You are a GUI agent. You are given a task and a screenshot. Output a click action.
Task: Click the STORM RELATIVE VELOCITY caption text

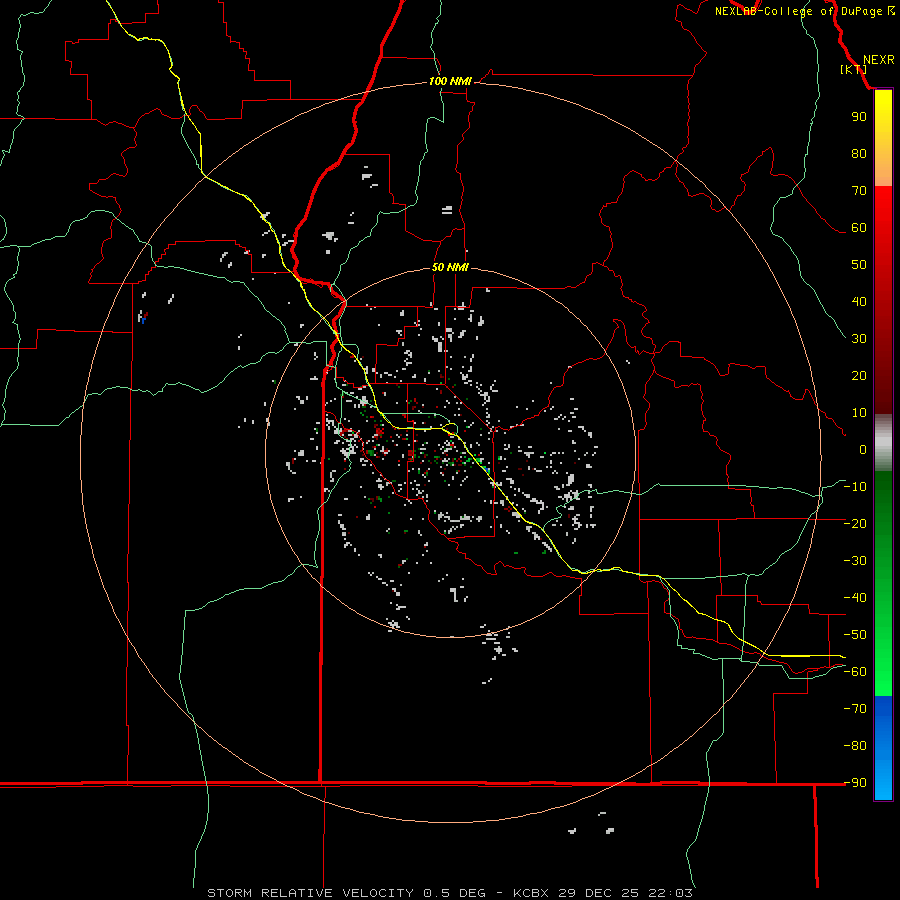pos(310,893)
